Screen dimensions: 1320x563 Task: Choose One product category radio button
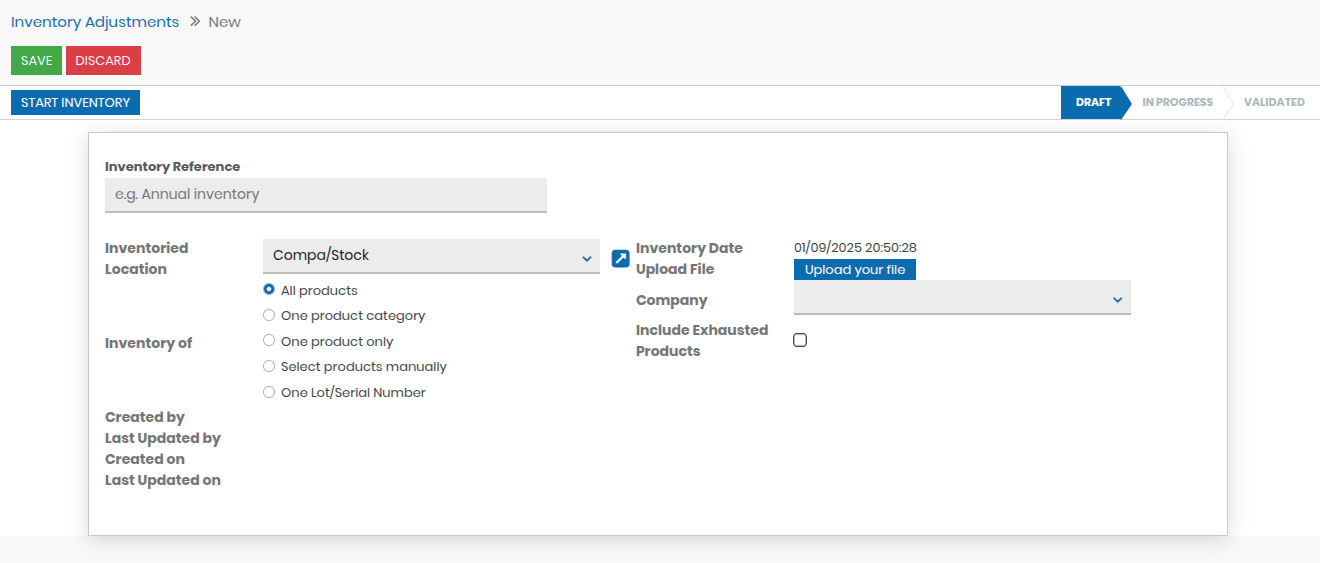(x=269, y=315)
